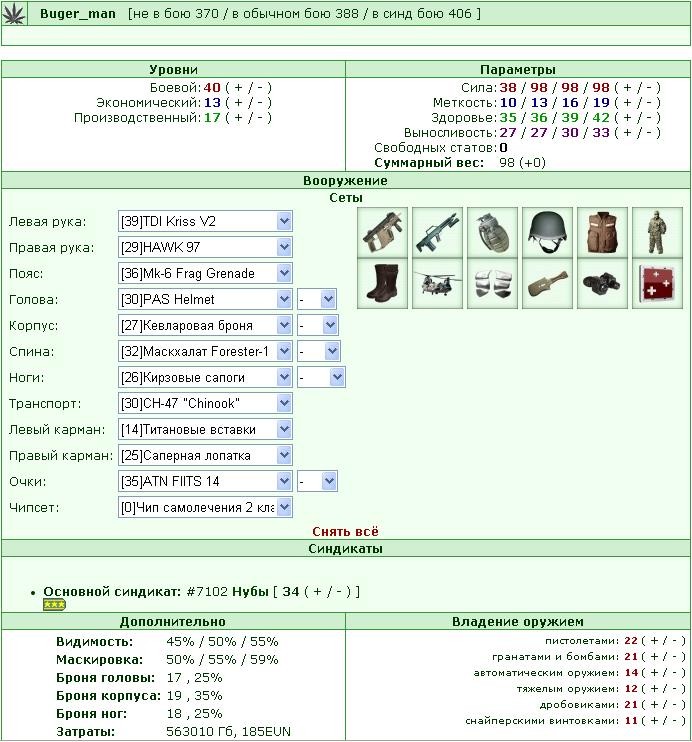Open the Очки goggles dropdown
This screenshot has width=692, height=742.
coord(205,481)
